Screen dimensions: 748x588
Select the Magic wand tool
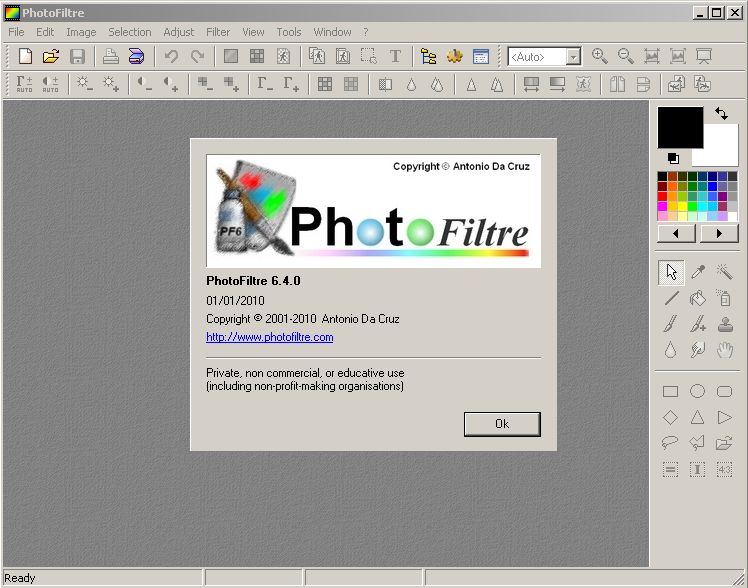[x=724, y=272]
